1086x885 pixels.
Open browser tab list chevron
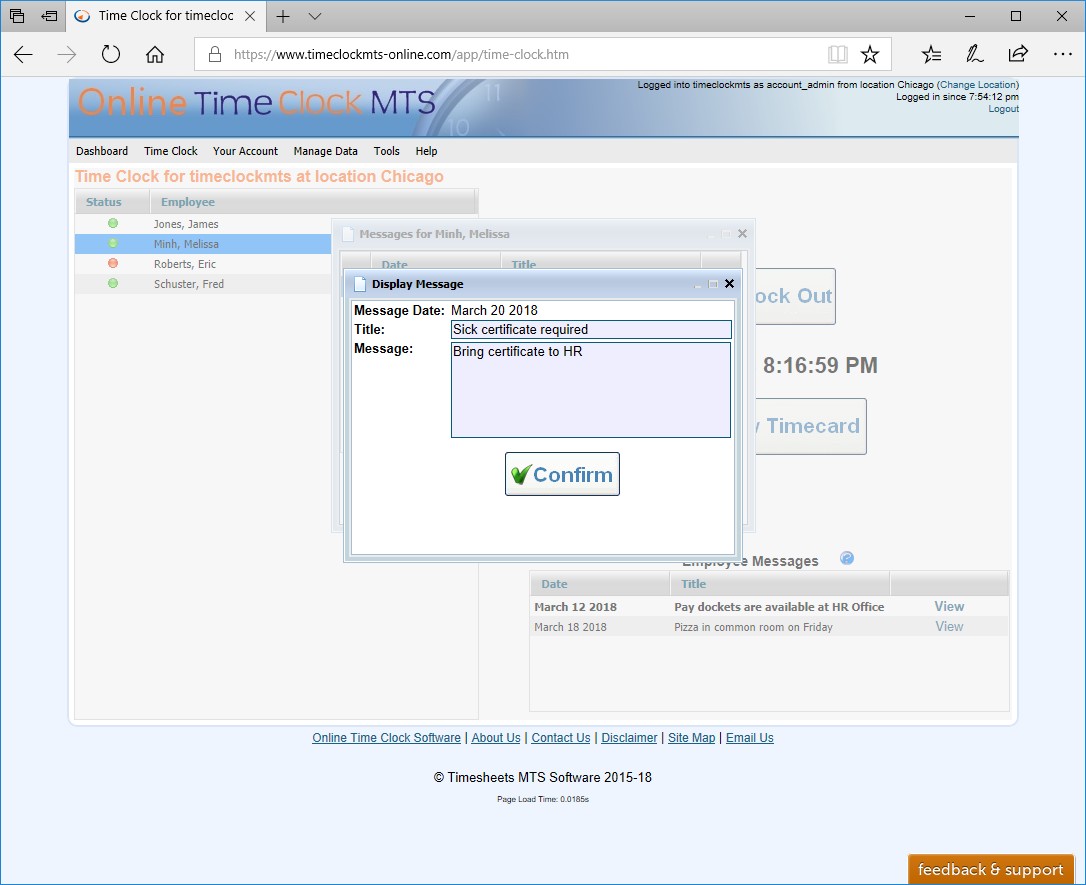(315, 16)
